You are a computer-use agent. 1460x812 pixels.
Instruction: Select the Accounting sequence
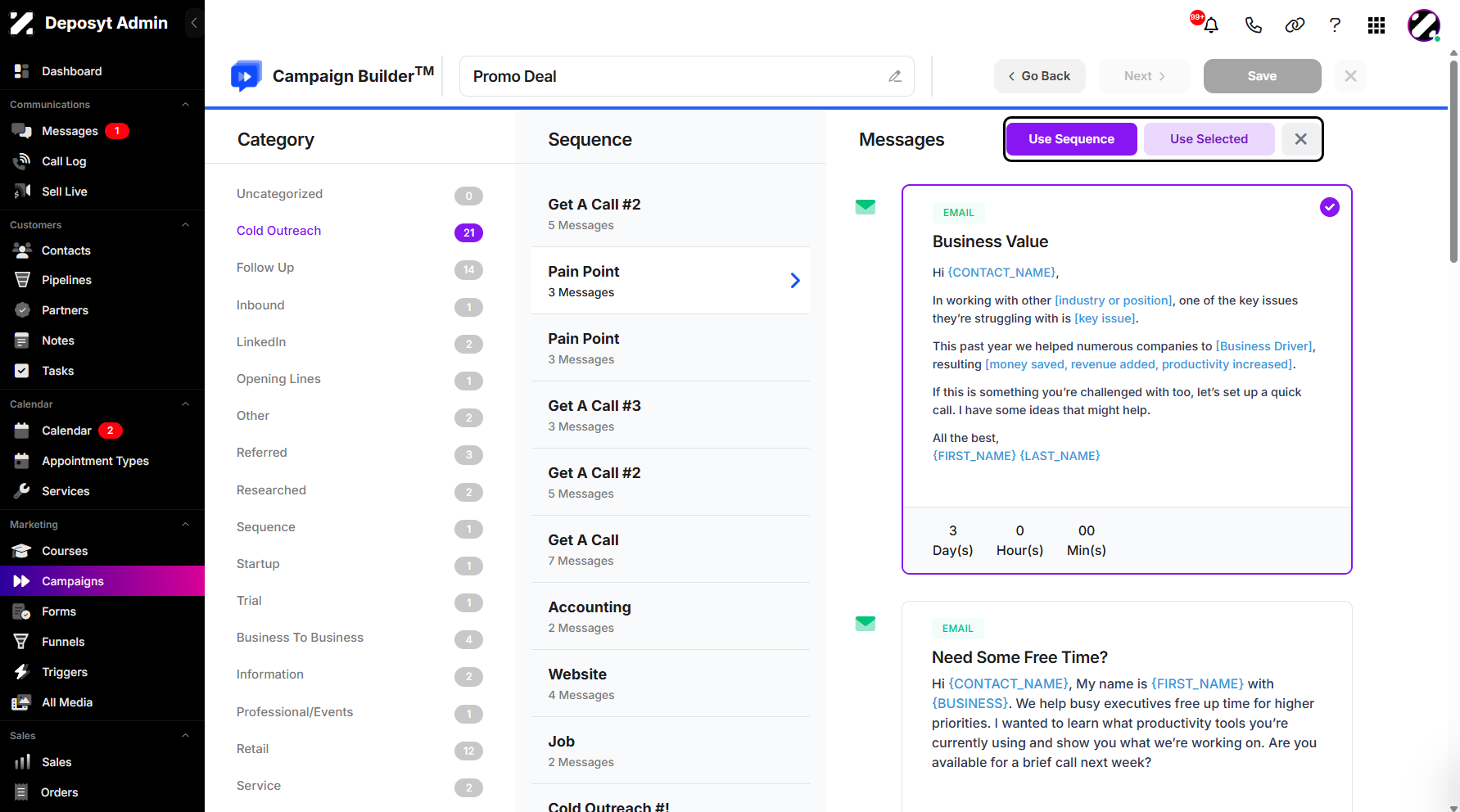coord(671,616)
